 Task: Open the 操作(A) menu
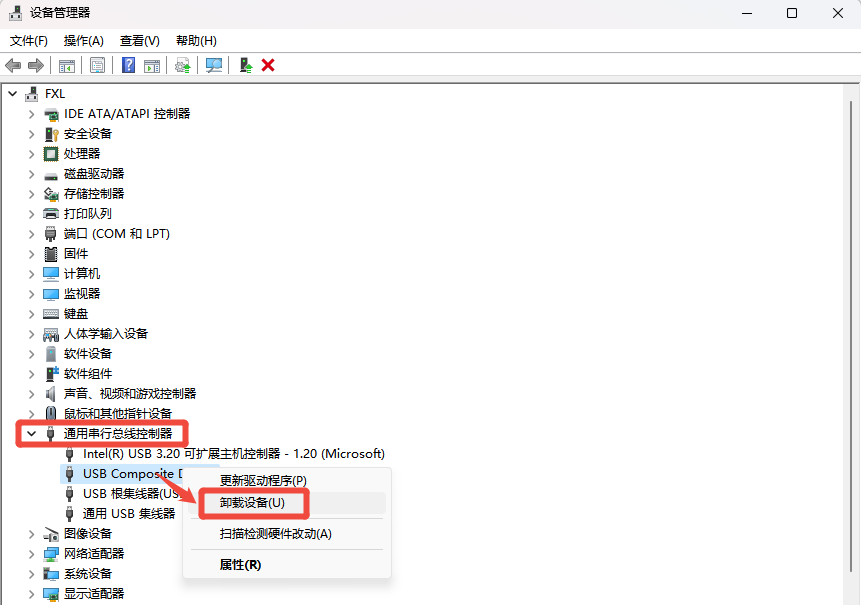[x=83, y=41]
